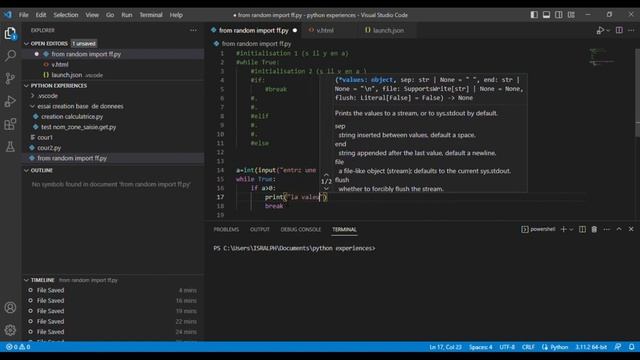Open cour1 file in explorer
Image resolution: width=640 pixels, height=360 pixels.
[x=45, y=138]
